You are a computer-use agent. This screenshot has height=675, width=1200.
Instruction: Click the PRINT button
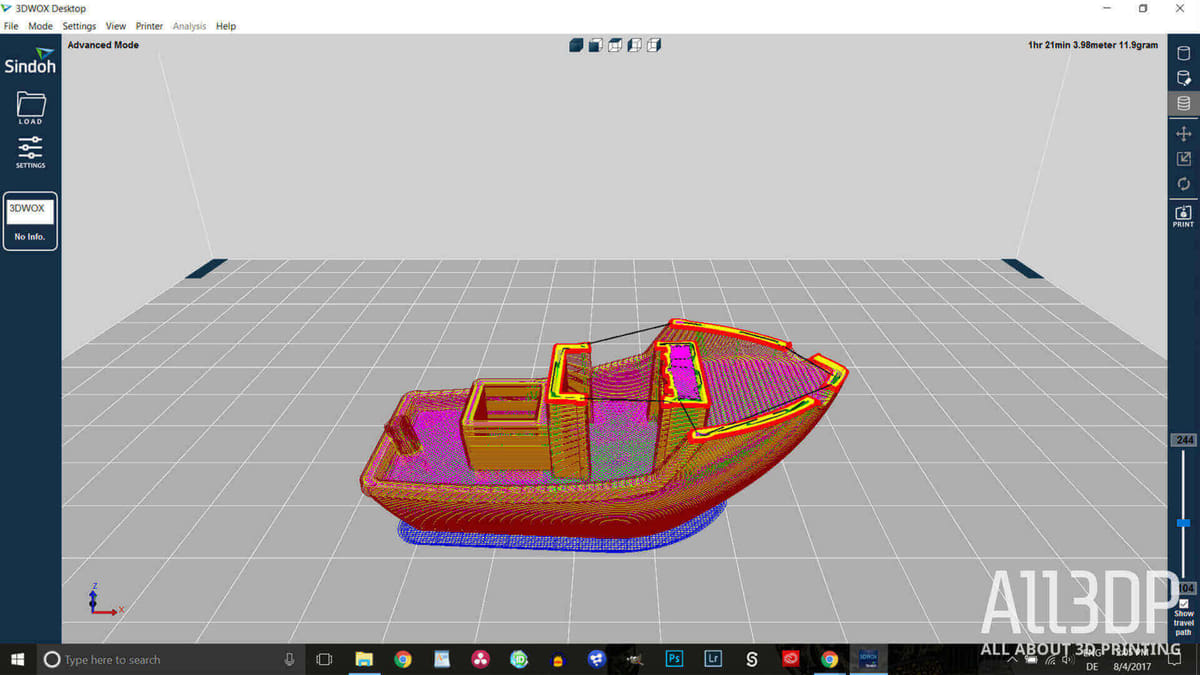[x=1184, y=216]
